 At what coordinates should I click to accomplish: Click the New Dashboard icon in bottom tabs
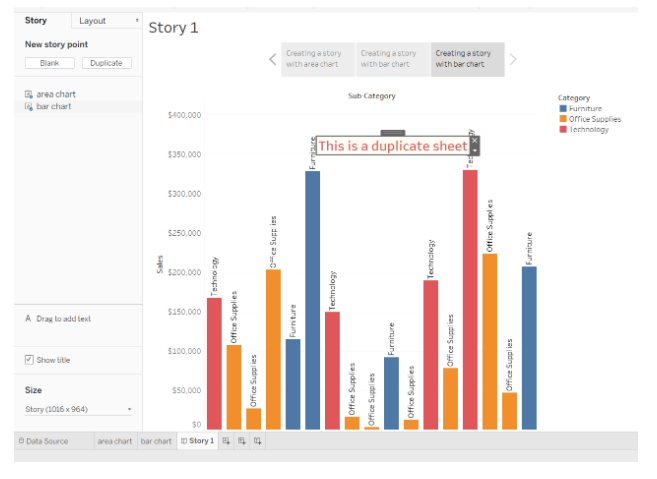242,440
